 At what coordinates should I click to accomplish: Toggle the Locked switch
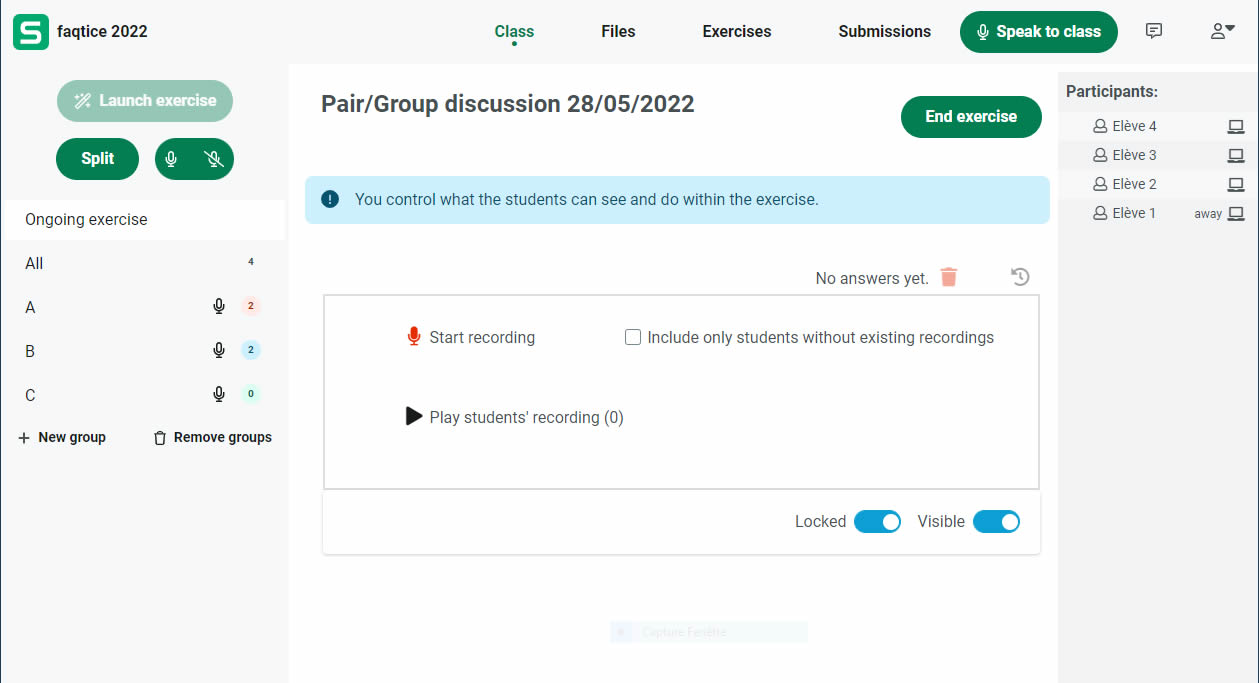tap(877, 522)
